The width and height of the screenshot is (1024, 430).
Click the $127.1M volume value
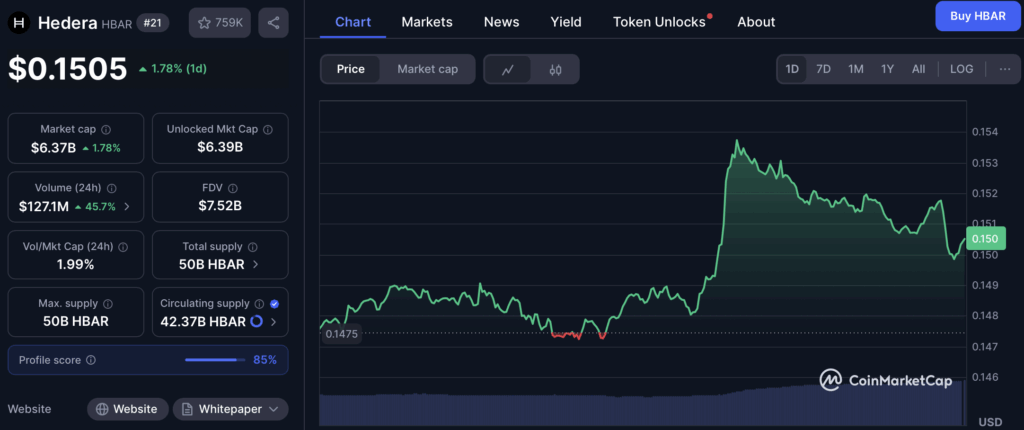[44, 207]
